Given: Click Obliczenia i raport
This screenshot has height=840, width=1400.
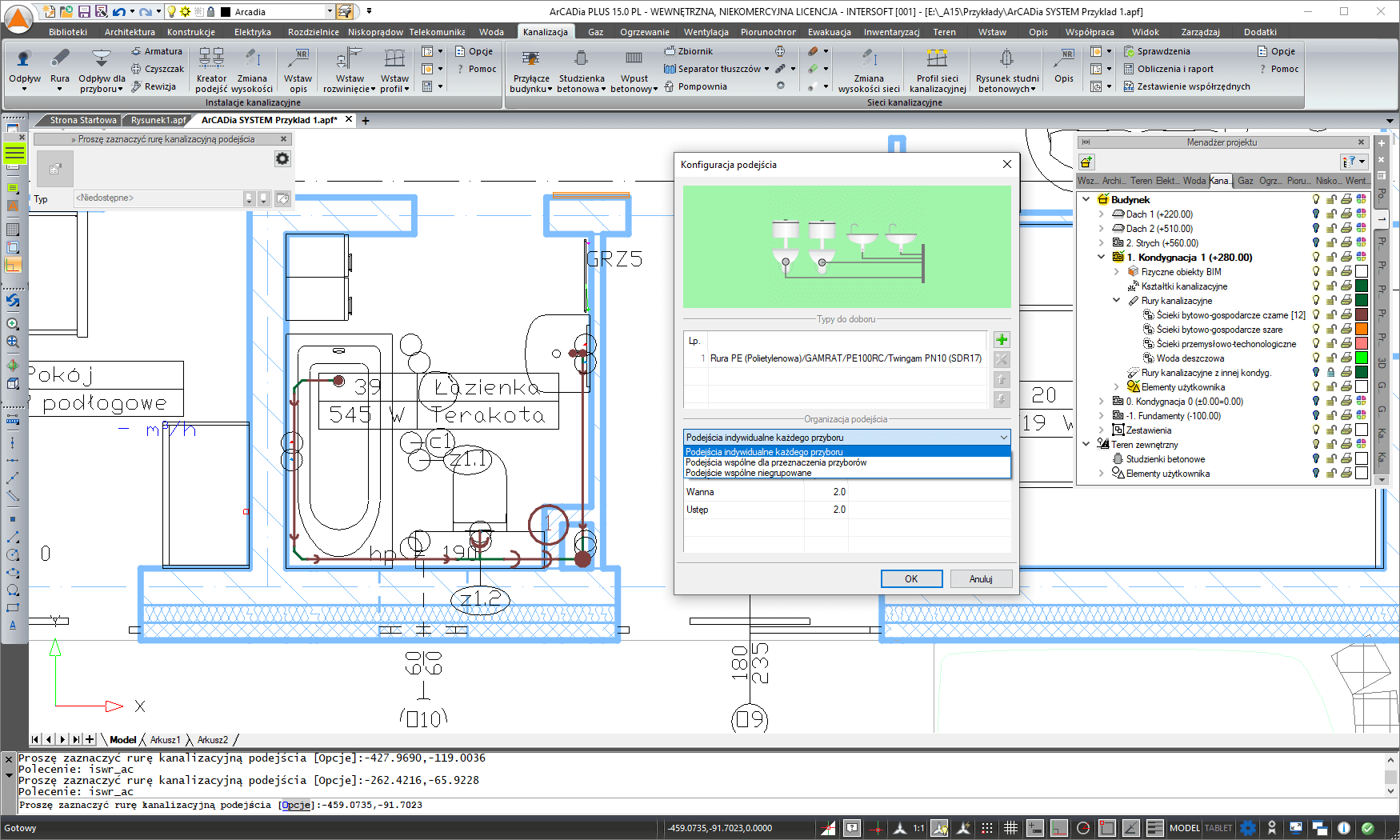Looking at the screenshot, I should (1169, 69).
